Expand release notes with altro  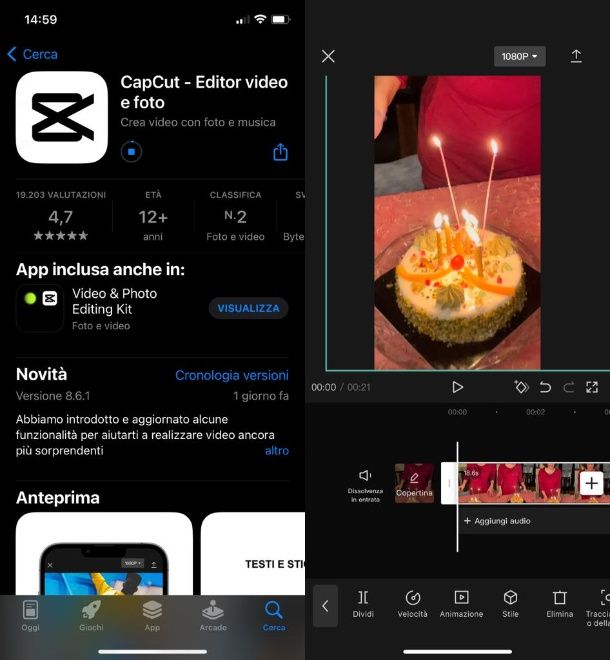tap(277, 451)
